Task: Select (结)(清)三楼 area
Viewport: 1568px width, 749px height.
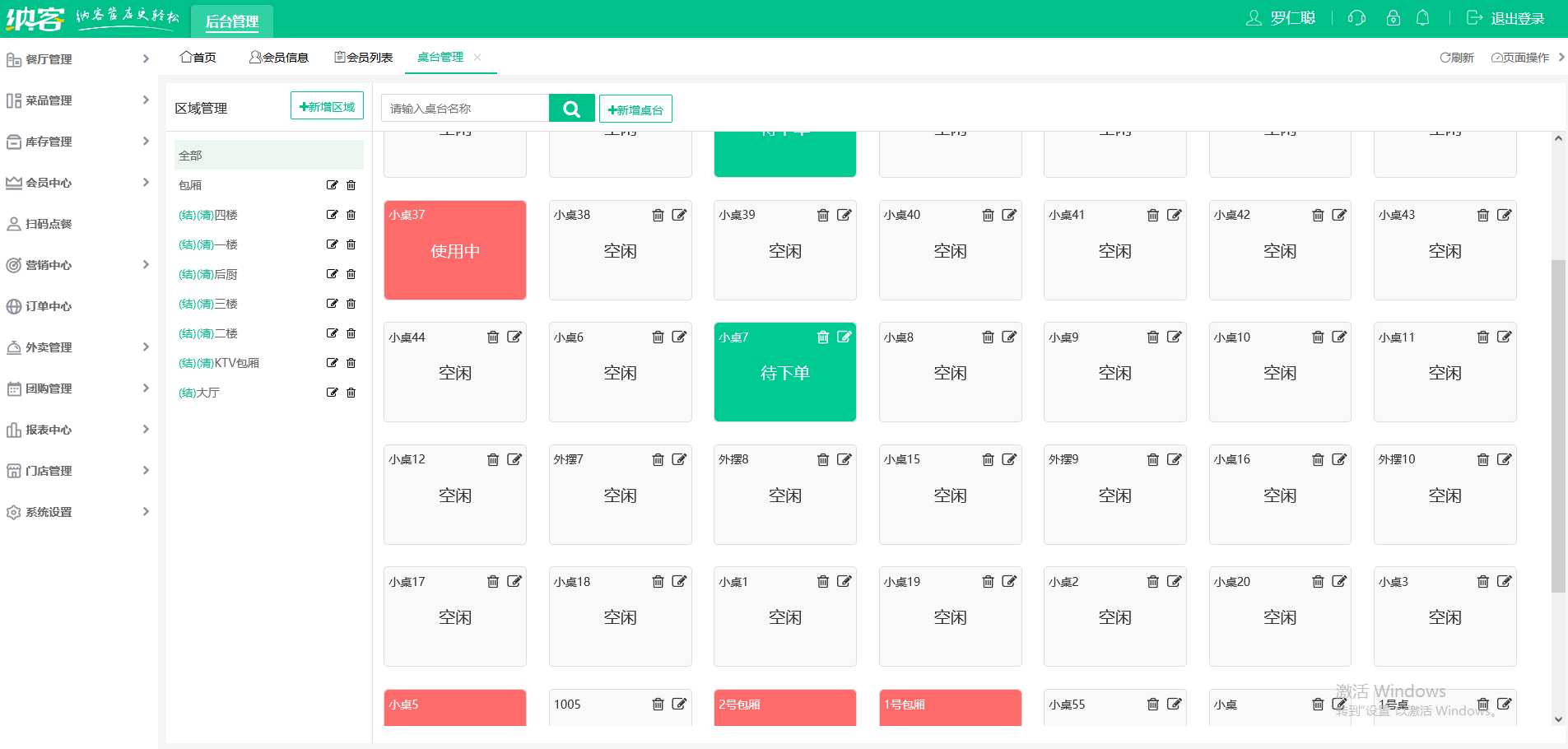Action: pyautogui.click(x=208, y=304)
